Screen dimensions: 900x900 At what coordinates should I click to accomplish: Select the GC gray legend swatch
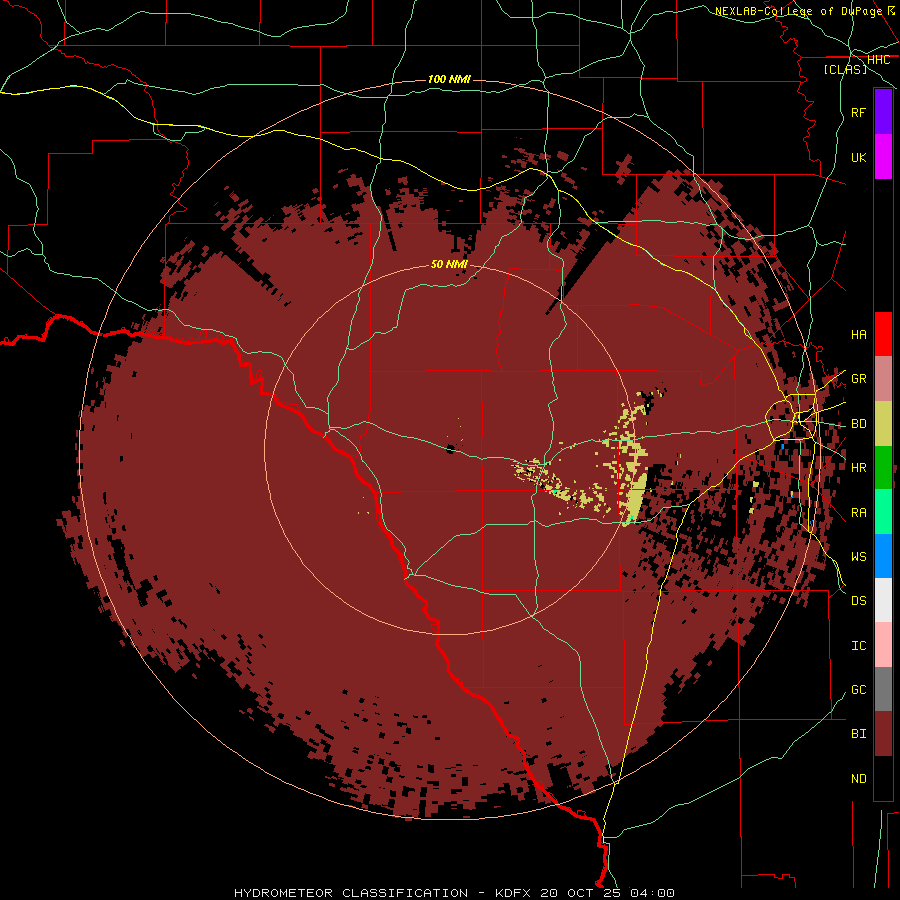(883, 689)
